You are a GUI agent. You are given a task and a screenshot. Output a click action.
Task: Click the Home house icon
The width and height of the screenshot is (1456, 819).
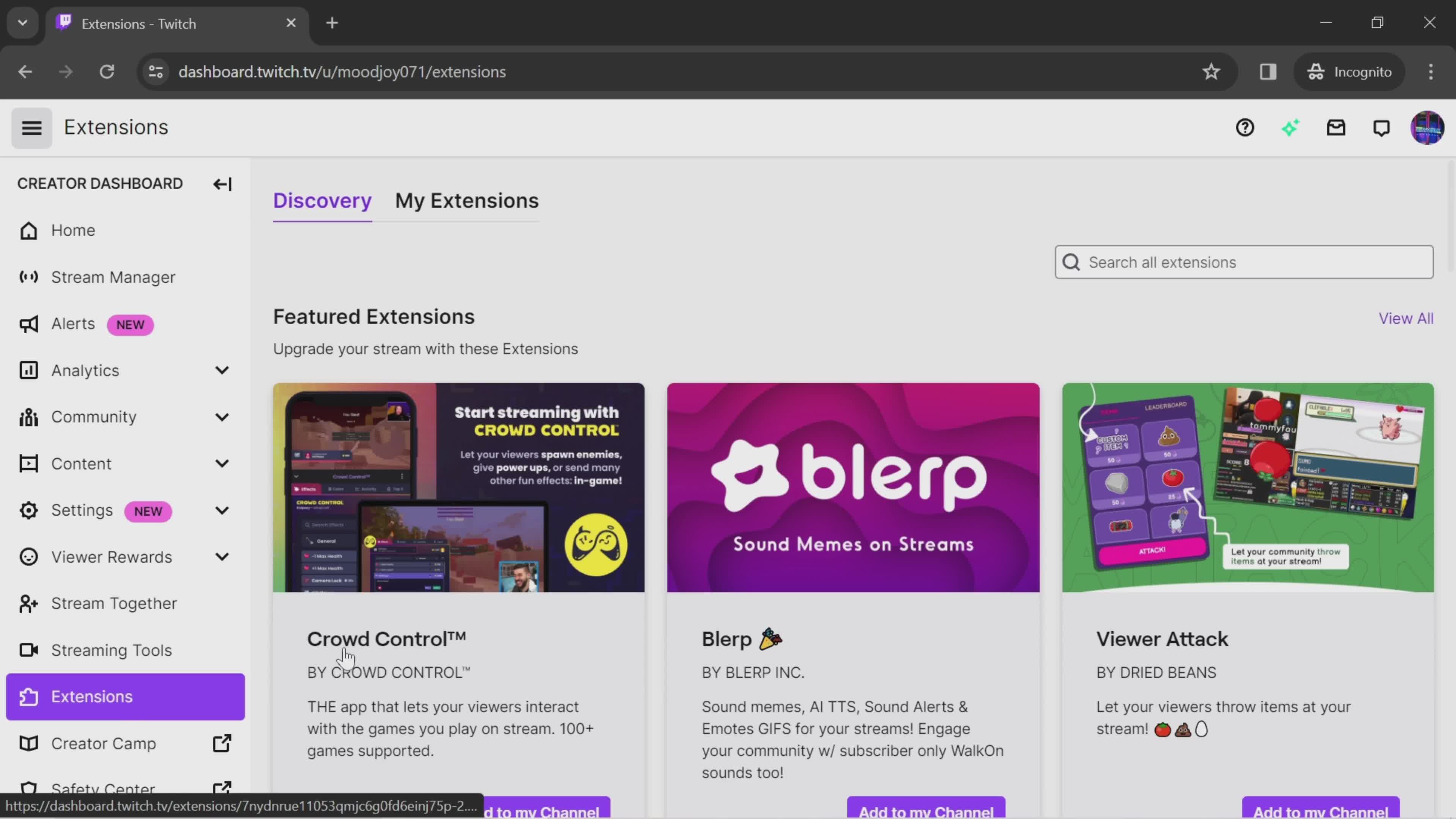coord(28,231)
